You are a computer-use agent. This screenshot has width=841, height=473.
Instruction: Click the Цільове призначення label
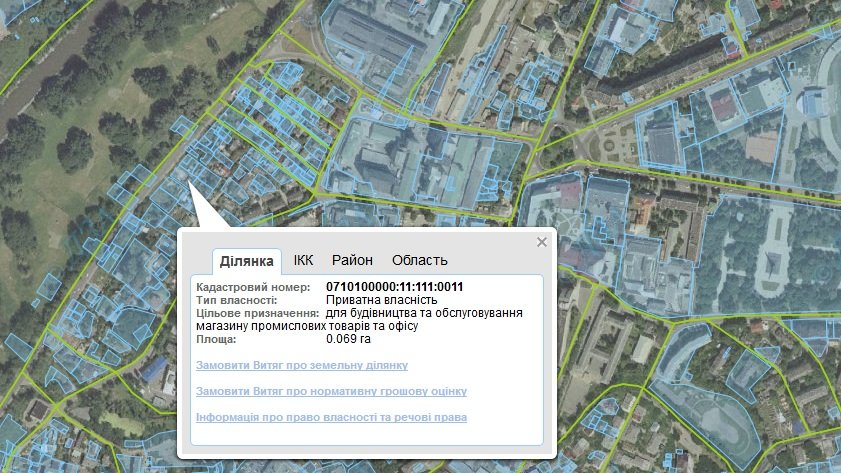click(x=257, y=313)
